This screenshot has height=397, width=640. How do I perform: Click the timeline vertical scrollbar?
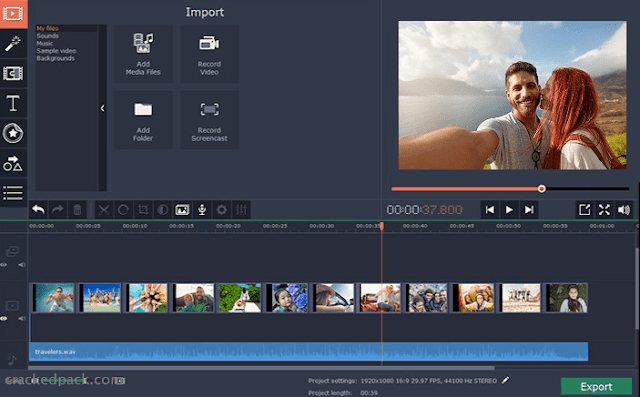[x=637, y=288]
